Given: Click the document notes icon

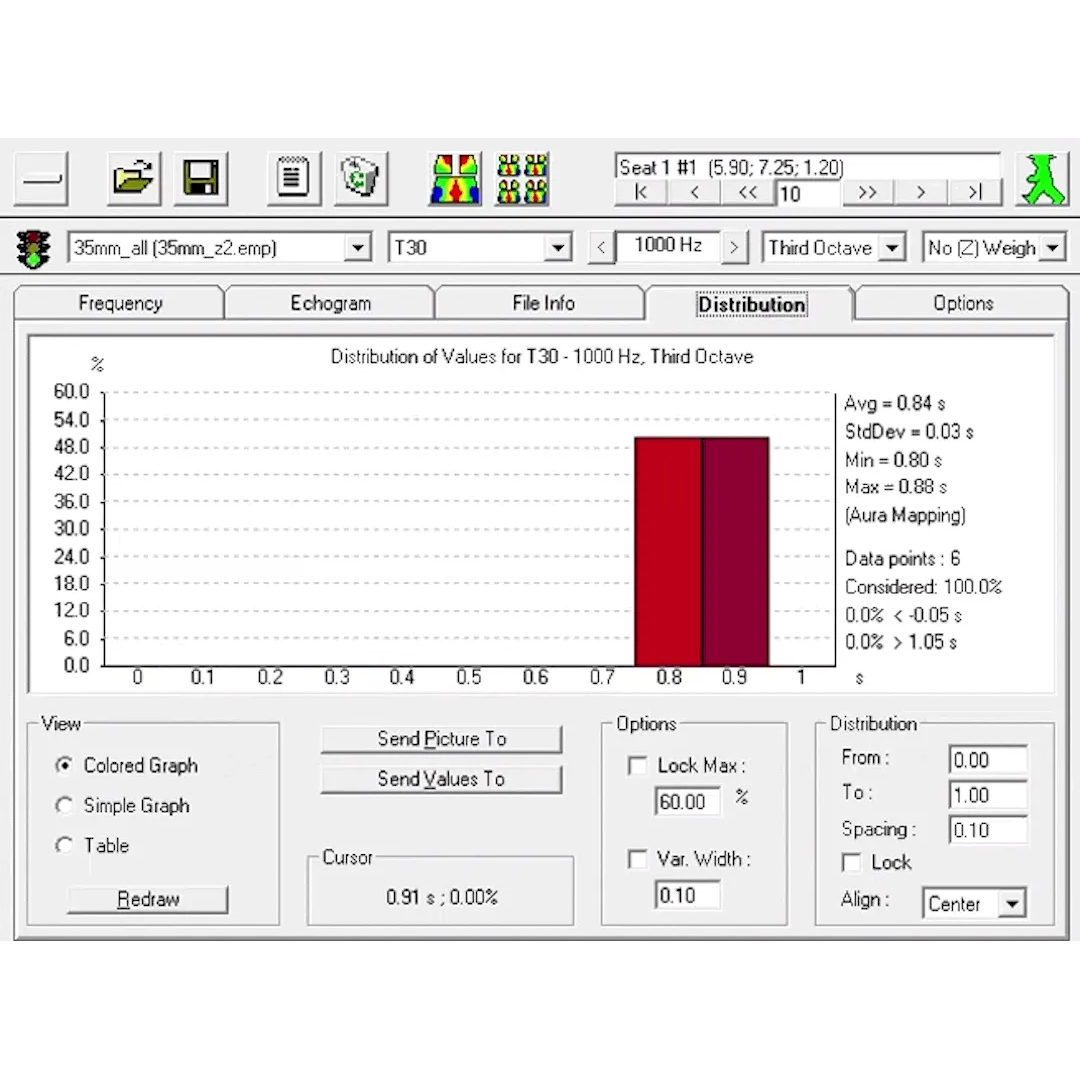Looking at the screenshot, I should [x=293, y=179].
